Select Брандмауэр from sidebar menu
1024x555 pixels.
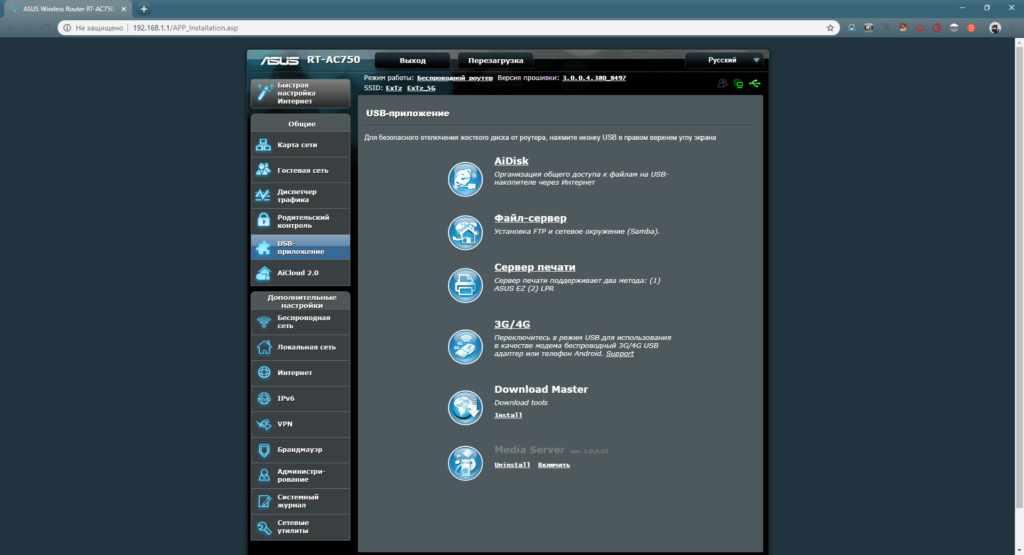pos(300,450)
